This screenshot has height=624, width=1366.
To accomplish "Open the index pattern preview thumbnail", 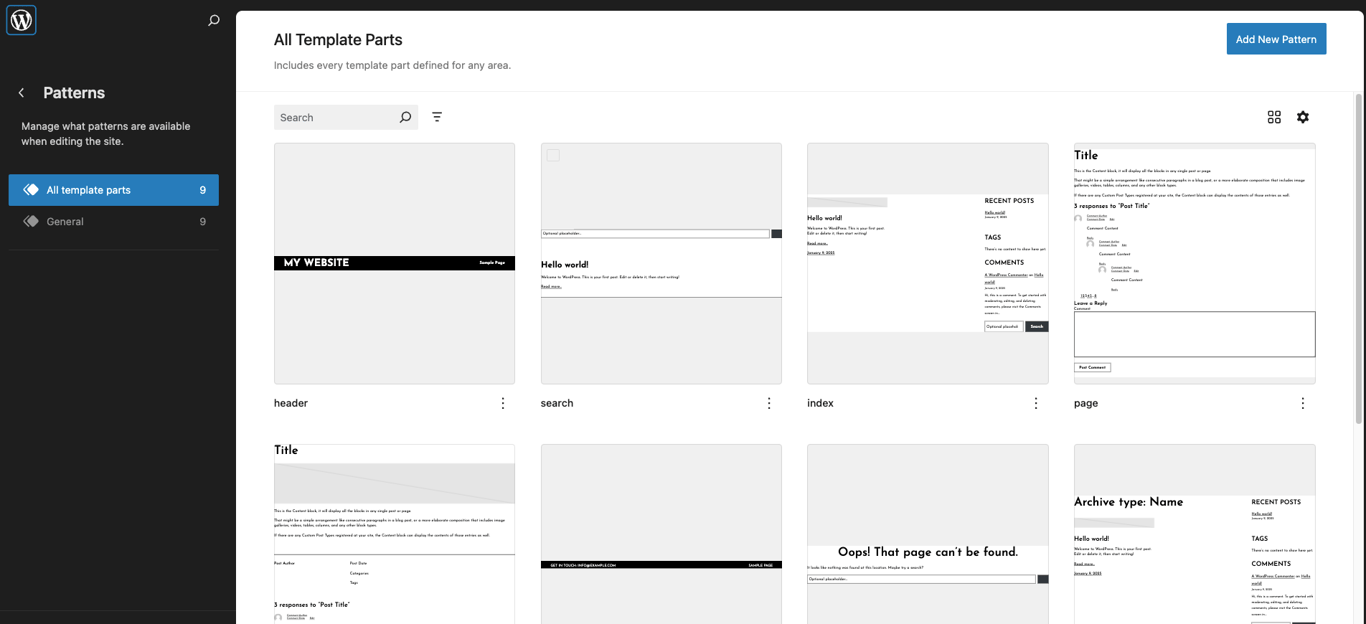I will 927,262.
